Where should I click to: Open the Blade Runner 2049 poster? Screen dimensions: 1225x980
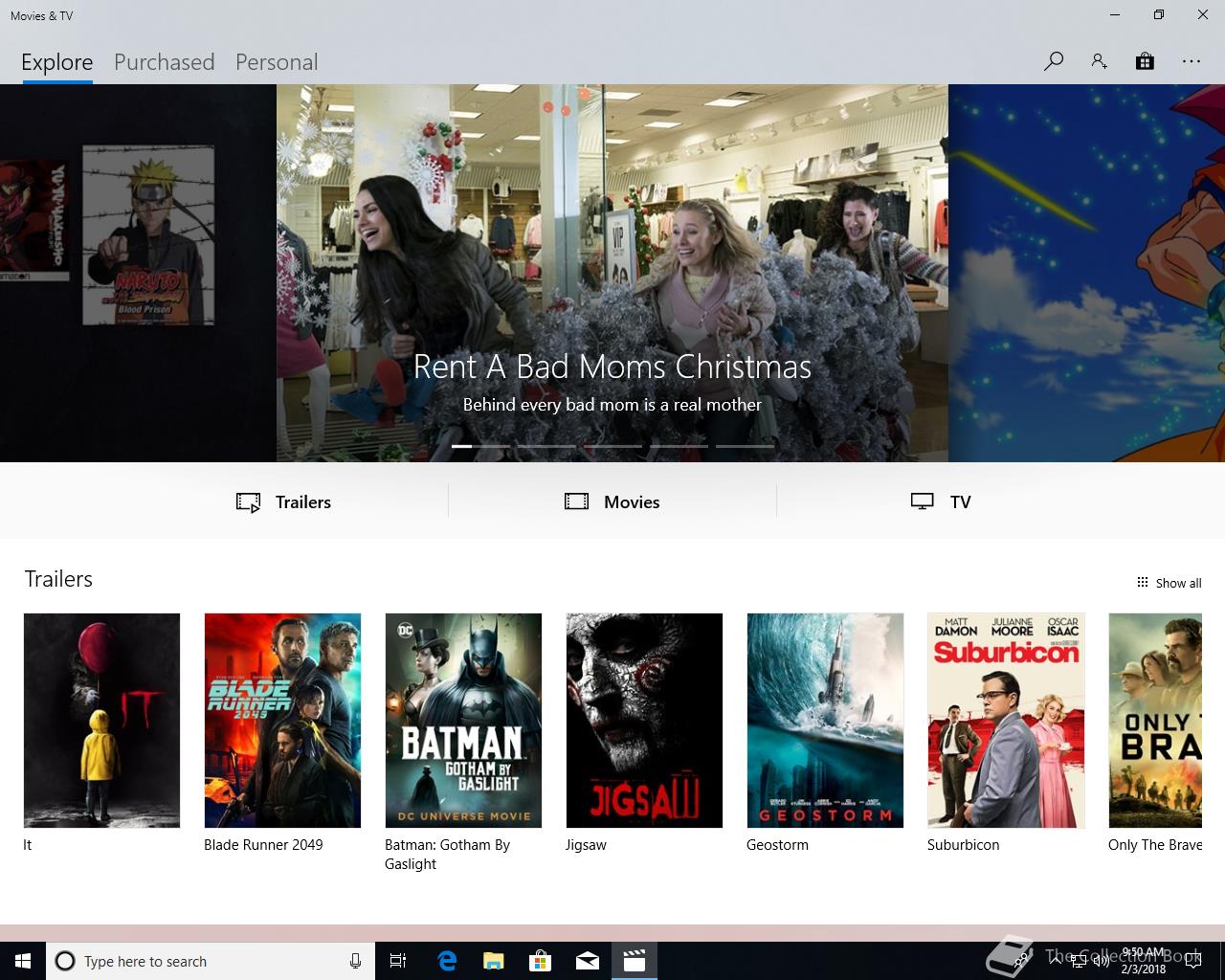(282, 721)
